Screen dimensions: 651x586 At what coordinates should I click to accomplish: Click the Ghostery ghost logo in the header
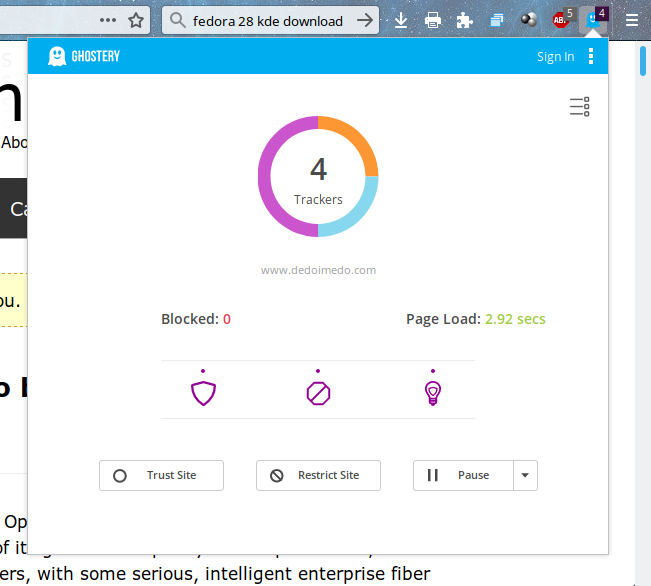point(57,56)
